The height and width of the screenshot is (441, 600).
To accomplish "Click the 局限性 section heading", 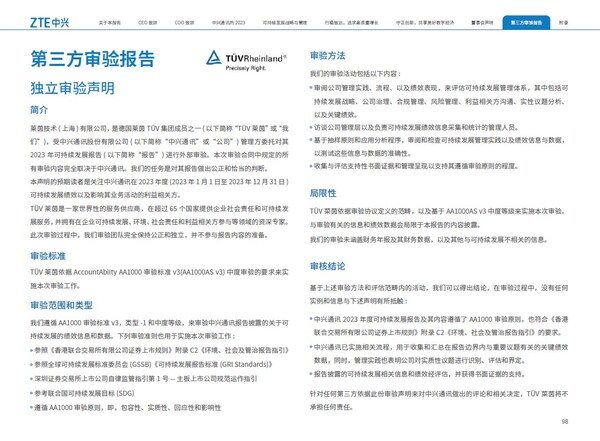I will (x=324, y=191).
